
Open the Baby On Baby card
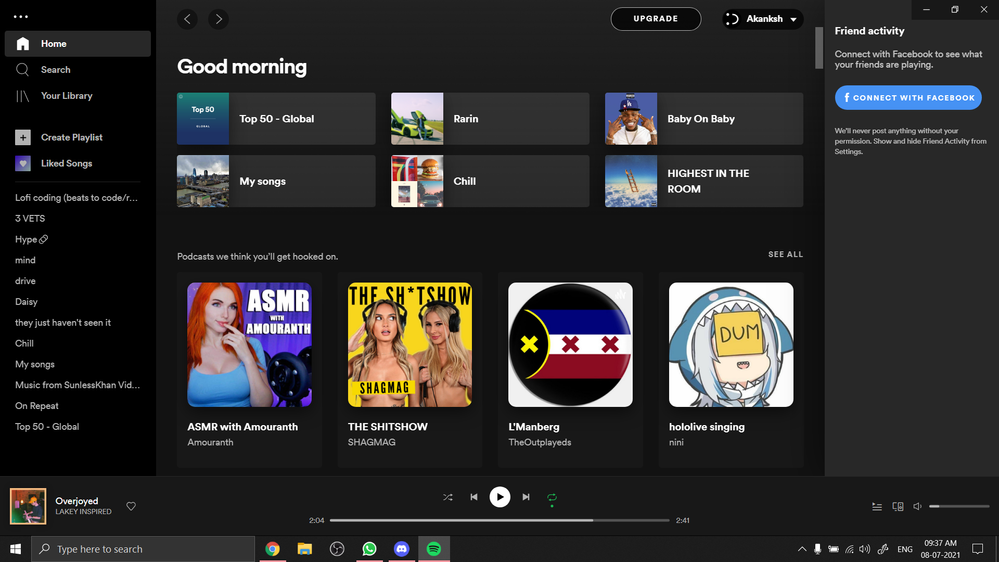tap(704, 119)
